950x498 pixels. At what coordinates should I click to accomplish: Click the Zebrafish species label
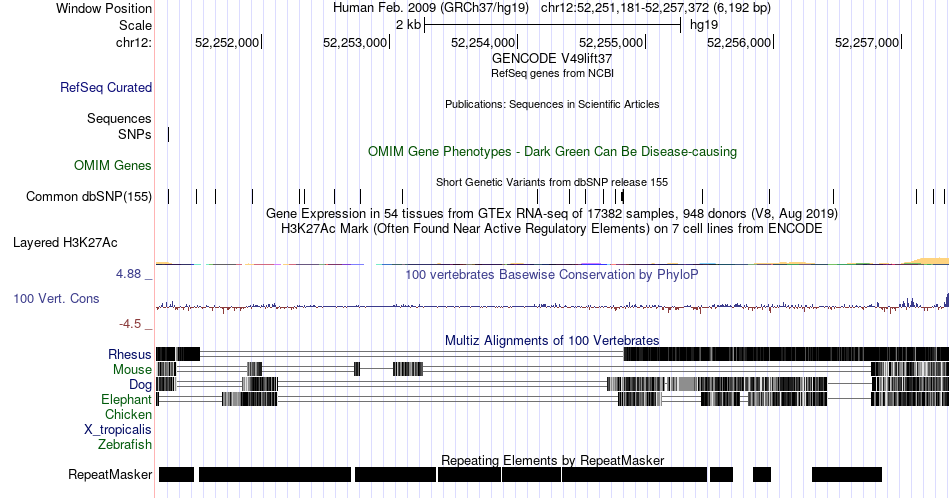[x=125, y=444]
